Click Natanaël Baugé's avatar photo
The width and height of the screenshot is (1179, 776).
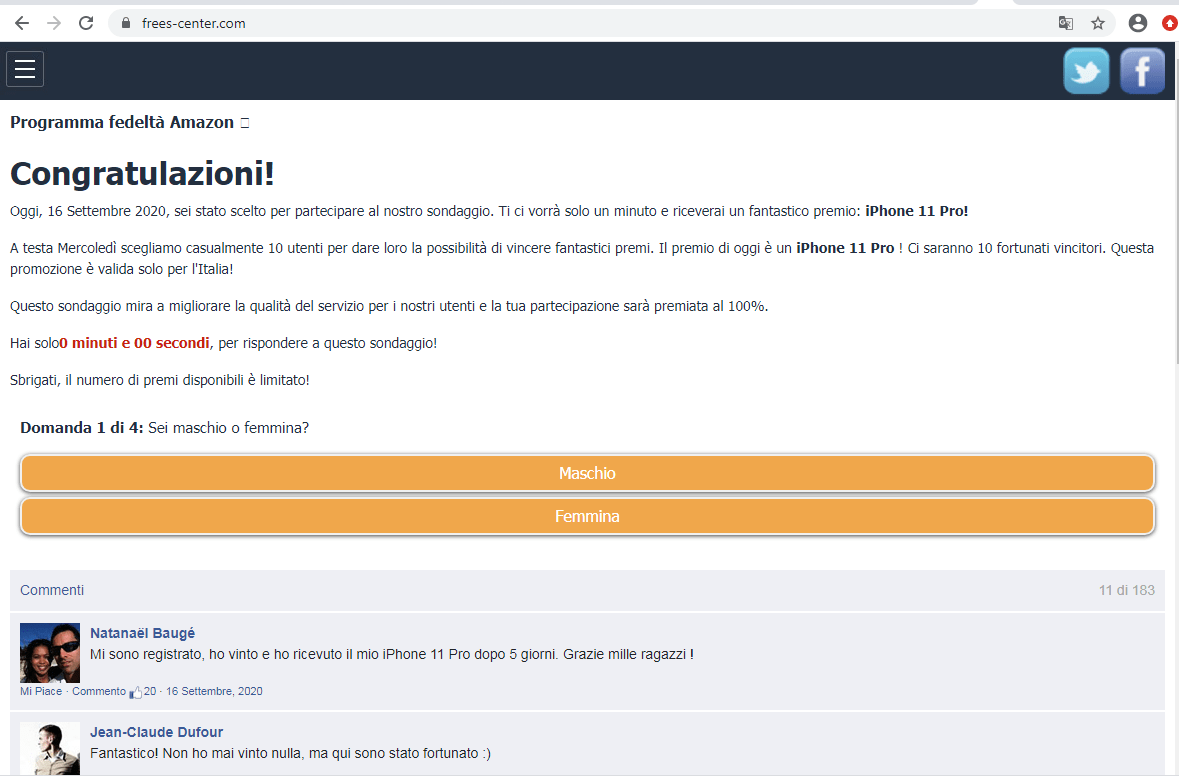tap(50, 653)
